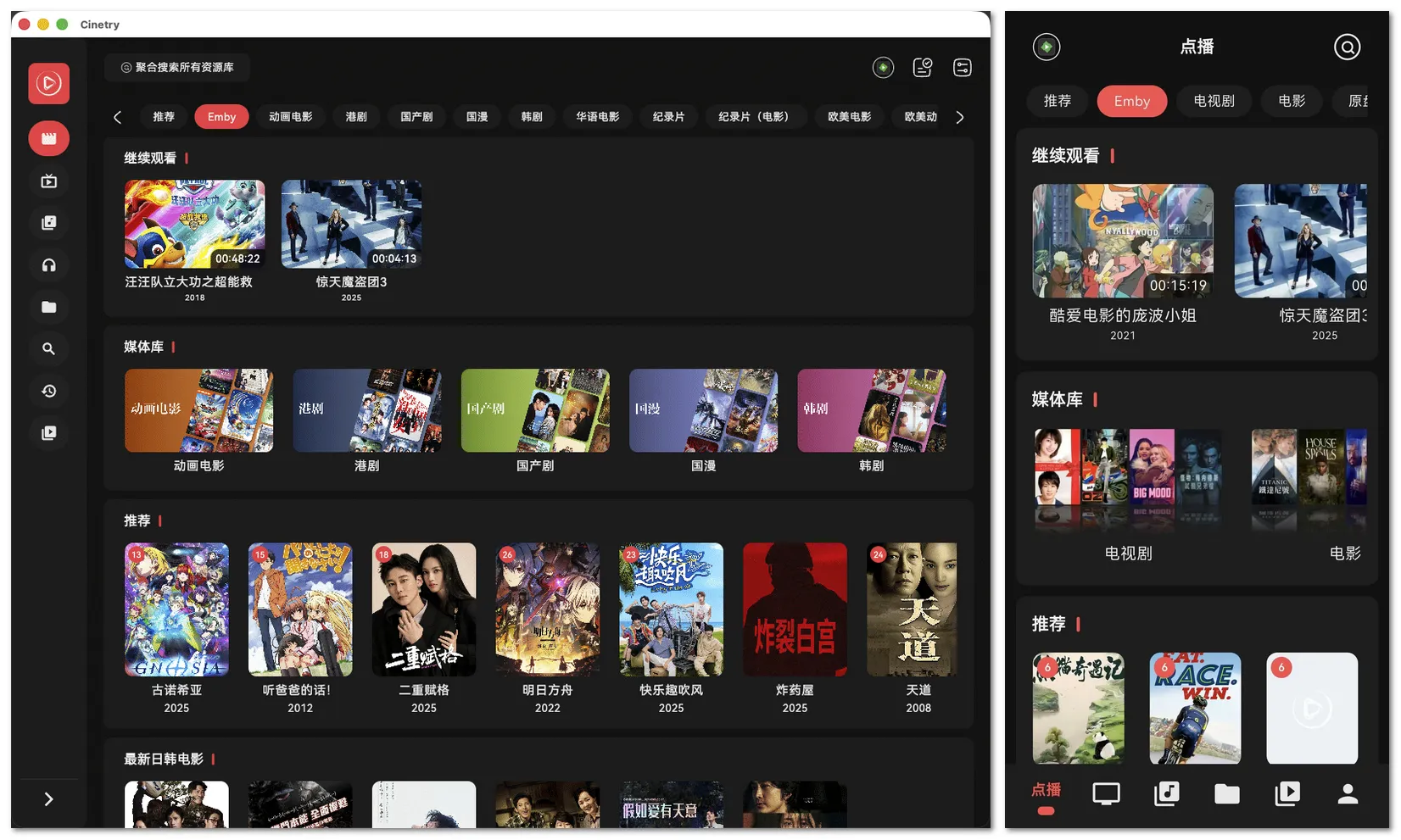
Task: Click the 聚合搜索所有资源库 search bar
Action: tap(177, 67)
